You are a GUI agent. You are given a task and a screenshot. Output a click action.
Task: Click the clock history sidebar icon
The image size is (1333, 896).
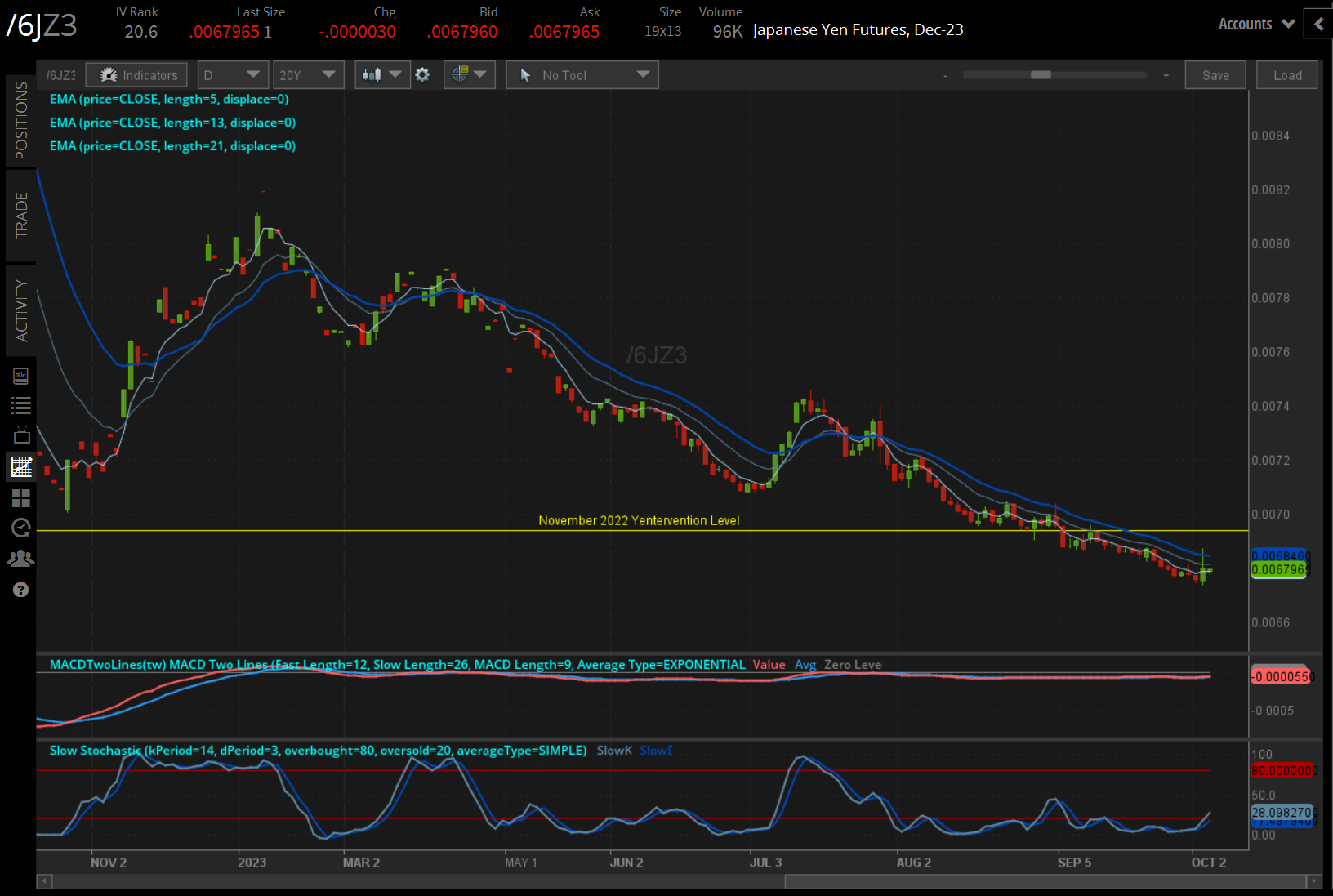[x=21, y=528]
